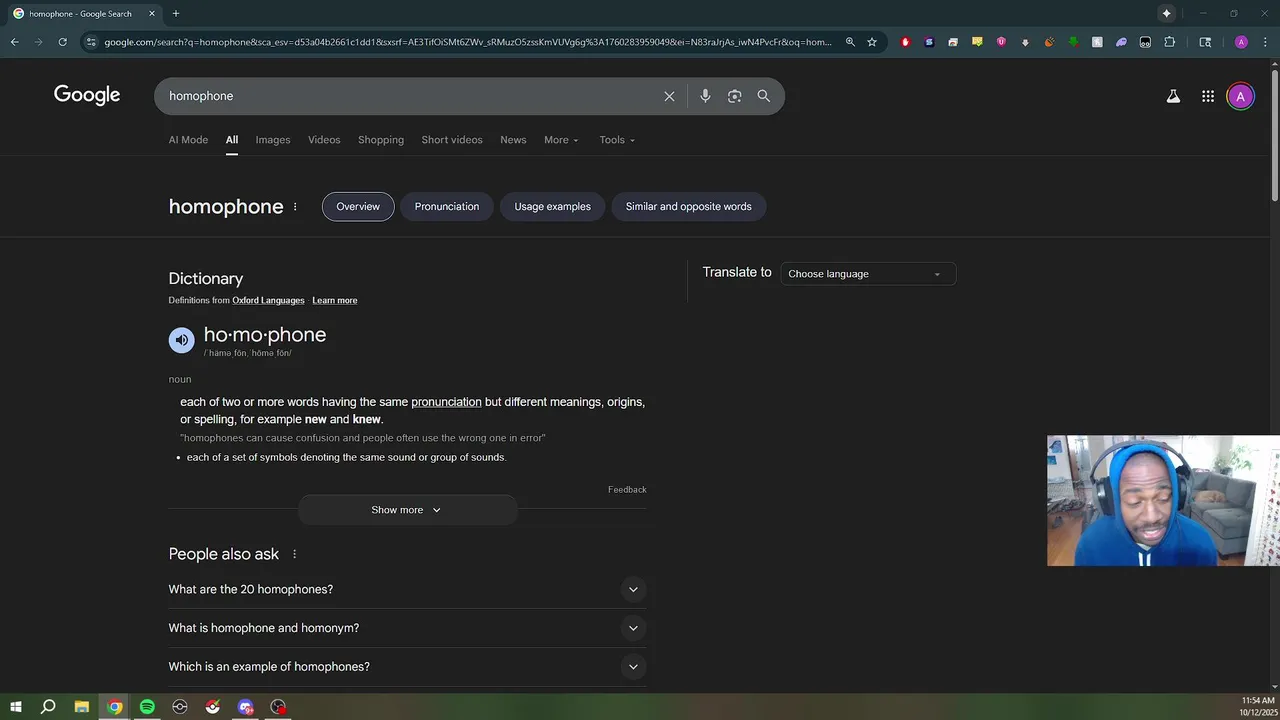Select the Shopping search tab
This screenshot has width=1280, height=720.
click(x=381, y=140)
